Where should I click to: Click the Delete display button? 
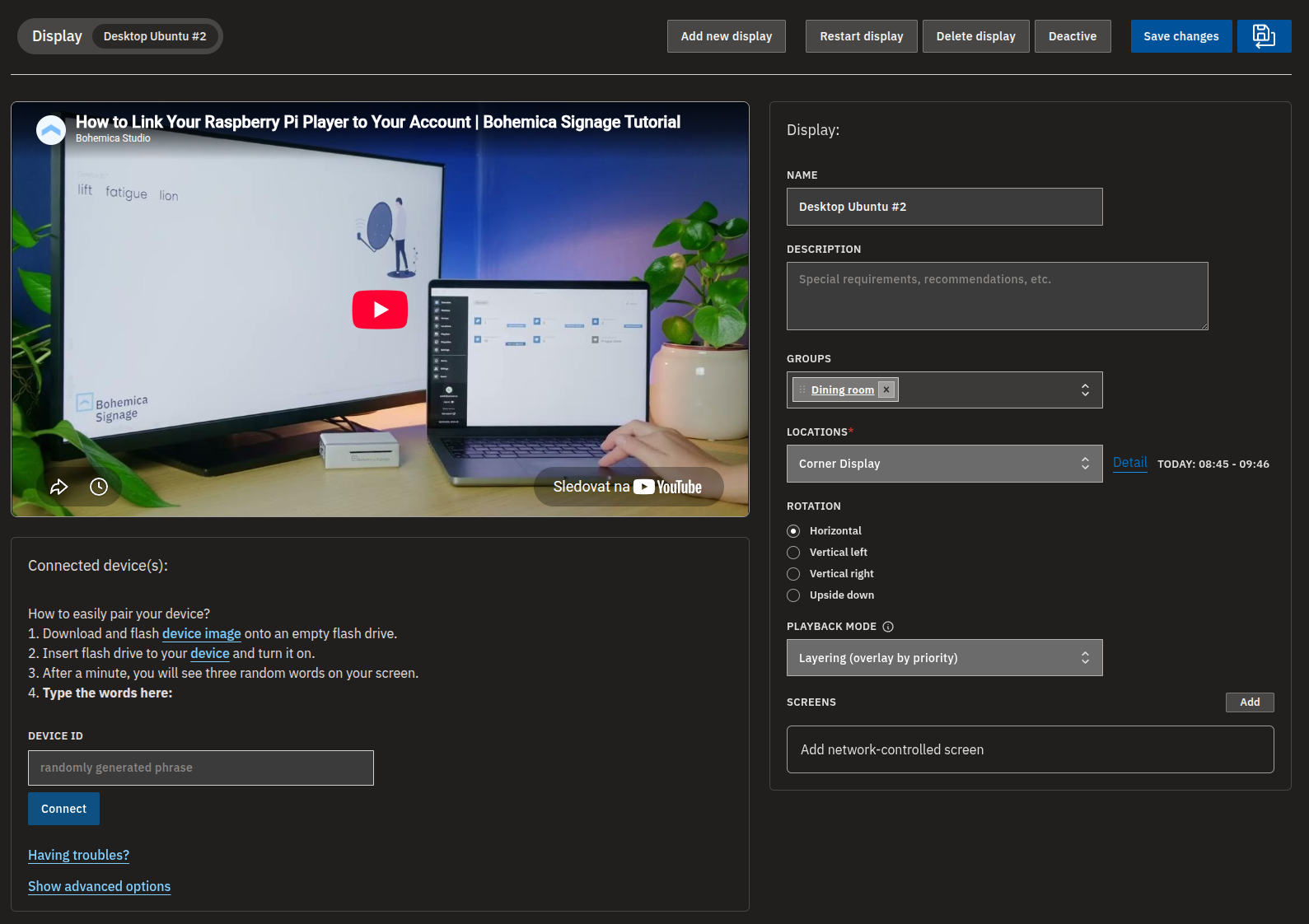pyautogui.click(x=976, y=36)
